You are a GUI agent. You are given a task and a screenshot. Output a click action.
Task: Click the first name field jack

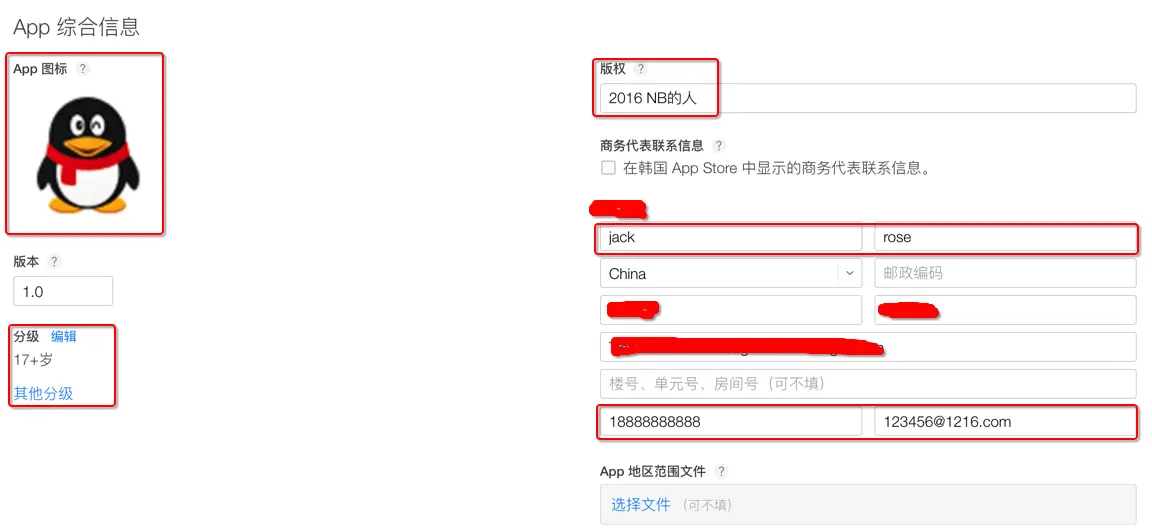coord(731,237)
